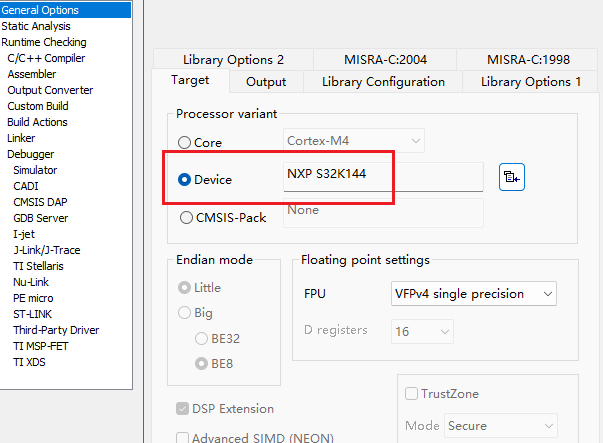Open the device selection list button

512,177
